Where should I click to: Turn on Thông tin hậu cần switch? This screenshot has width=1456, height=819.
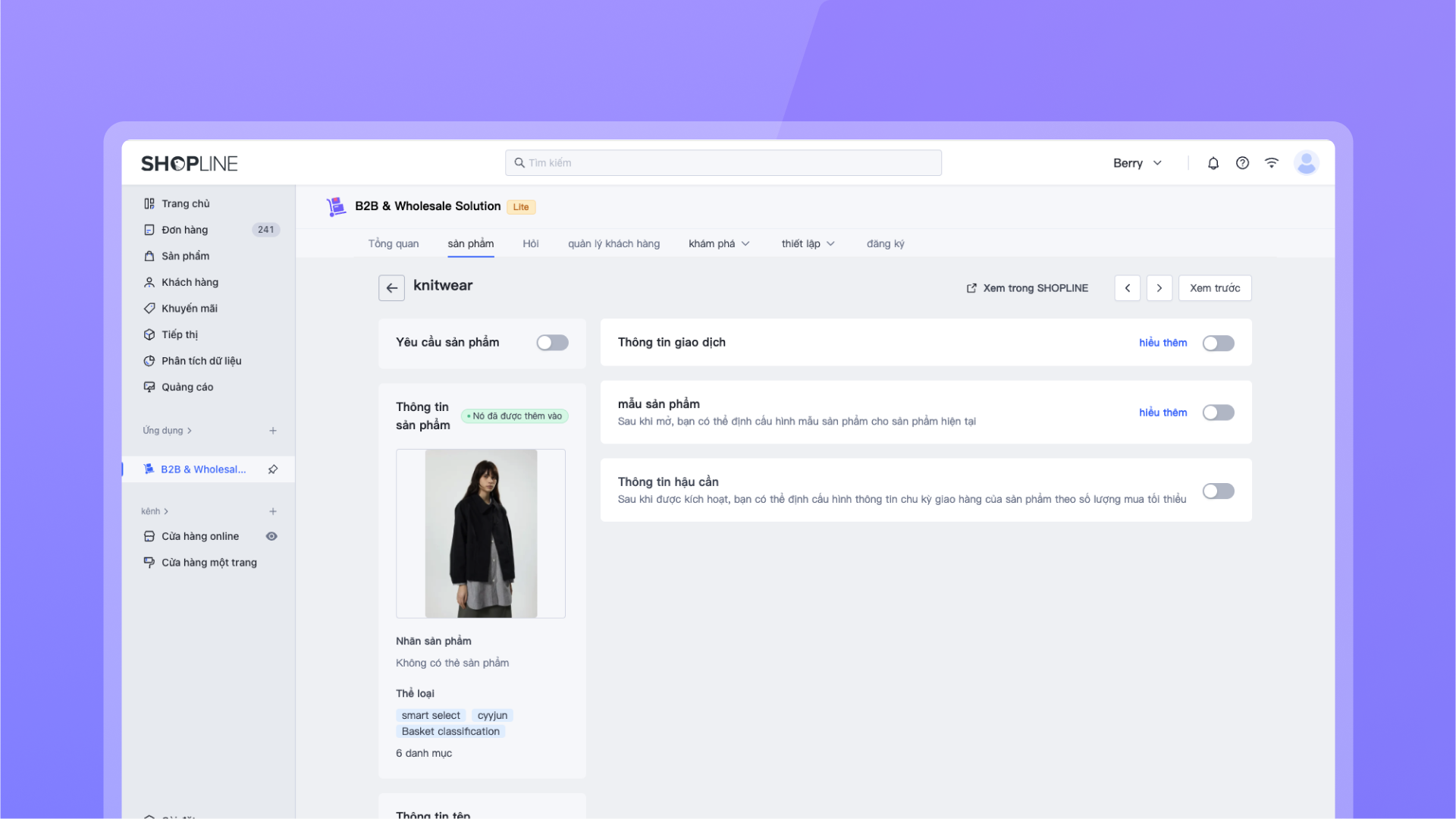pos(1218,491)
